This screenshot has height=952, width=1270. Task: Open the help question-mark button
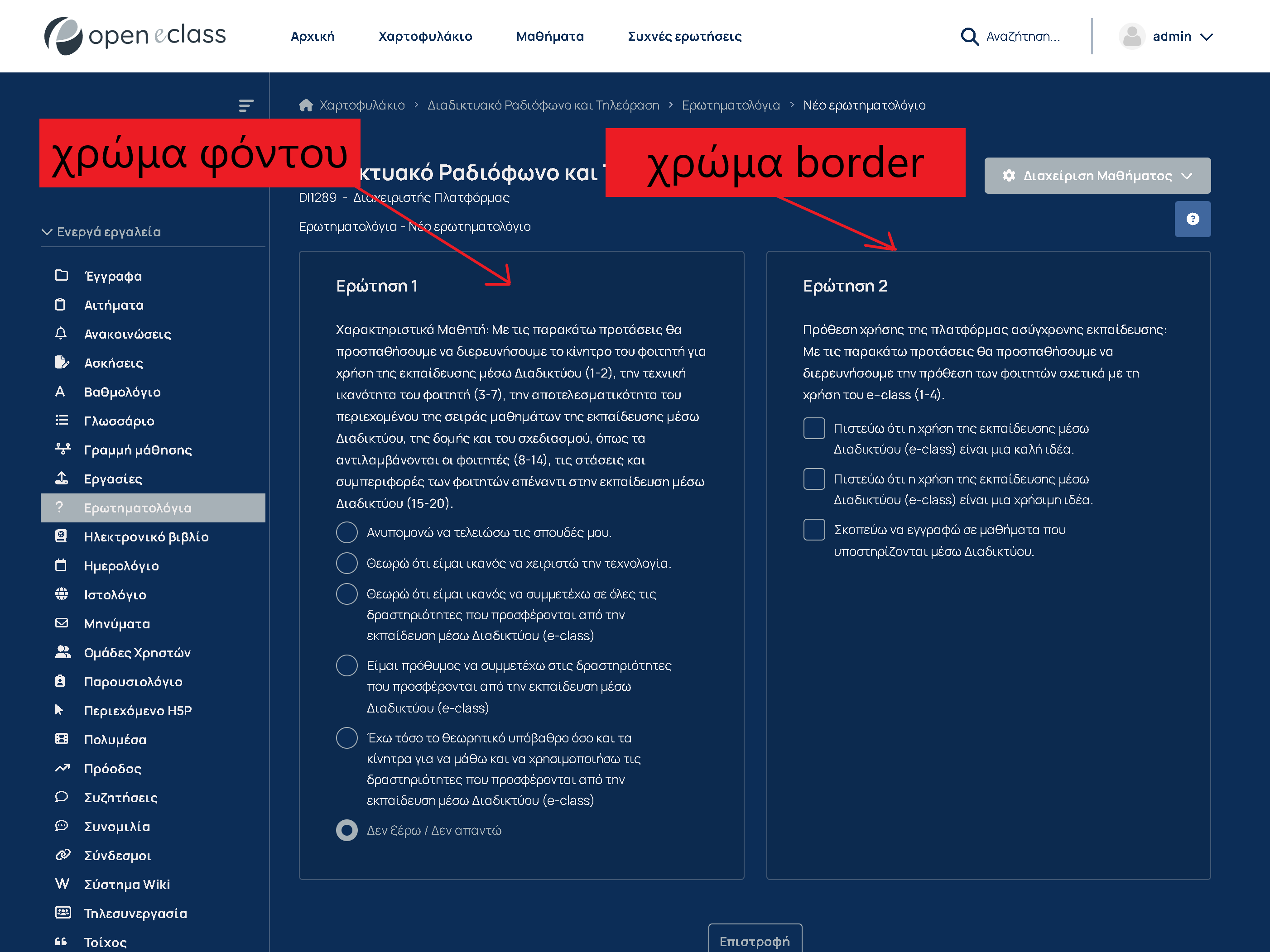coord(1193,219)
